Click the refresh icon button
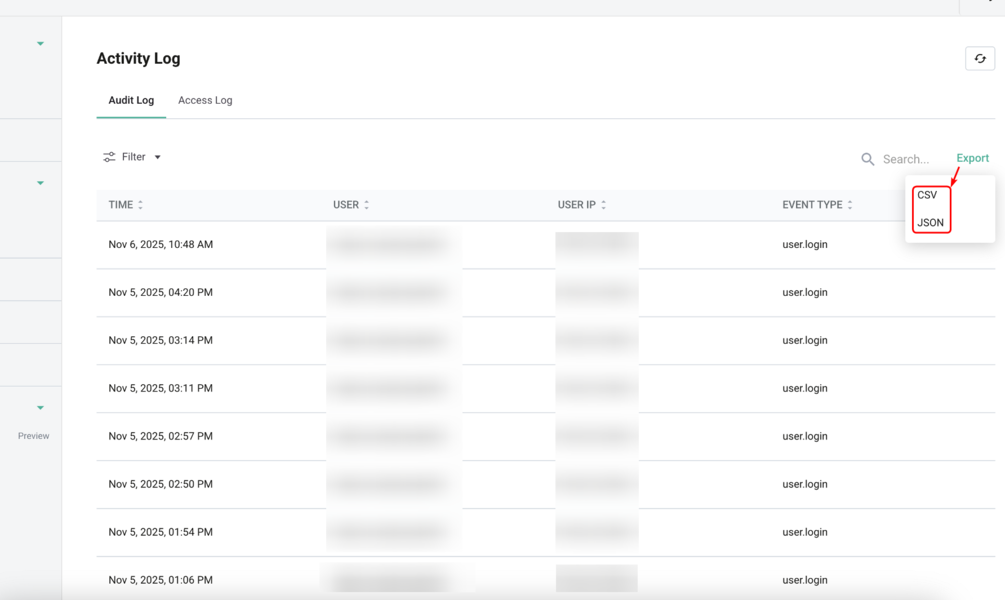The width and height of the screenshot is (1005, 600). (980, 58)
